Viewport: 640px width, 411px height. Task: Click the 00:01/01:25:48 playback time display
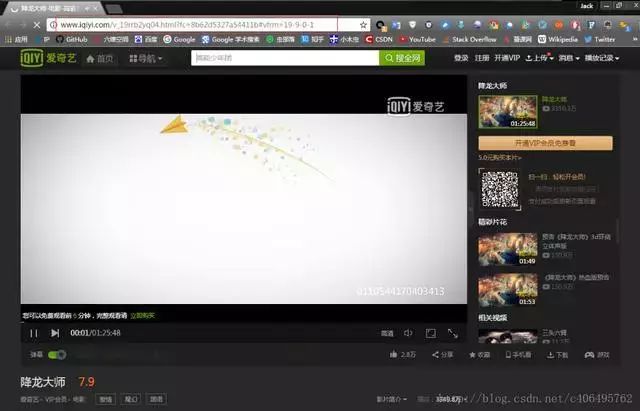point(95,333)
